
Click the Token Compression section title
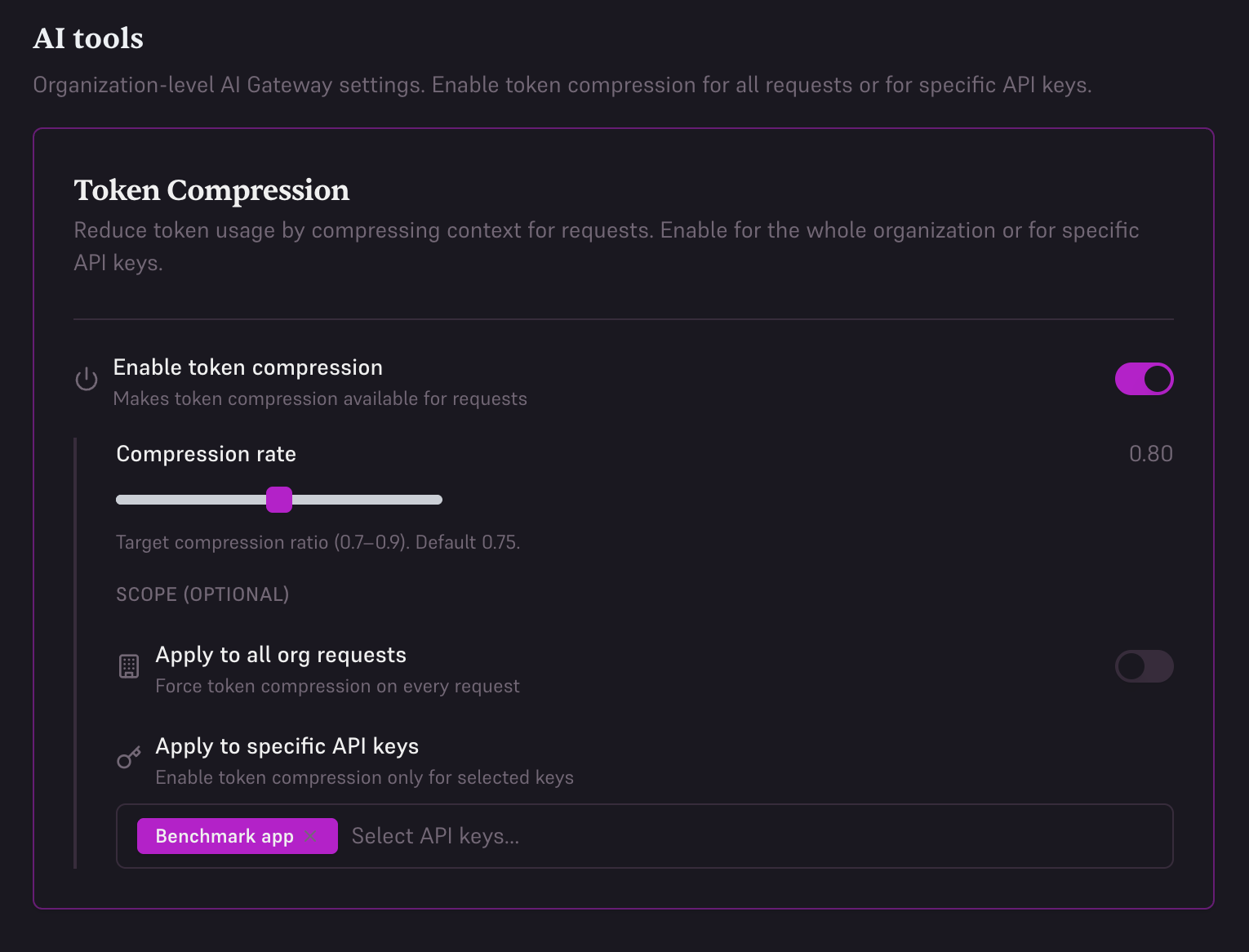[211, 190]
